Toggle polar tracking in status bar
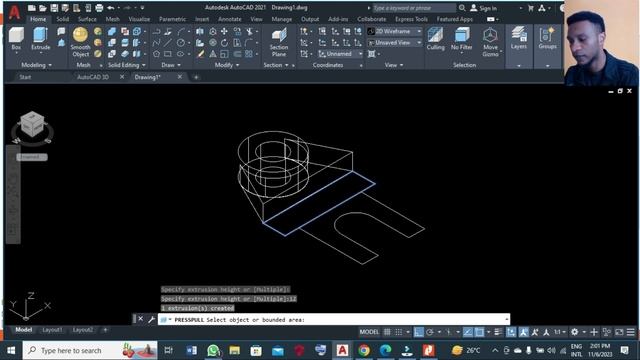640x360 pixels. [x=430, y=332]
